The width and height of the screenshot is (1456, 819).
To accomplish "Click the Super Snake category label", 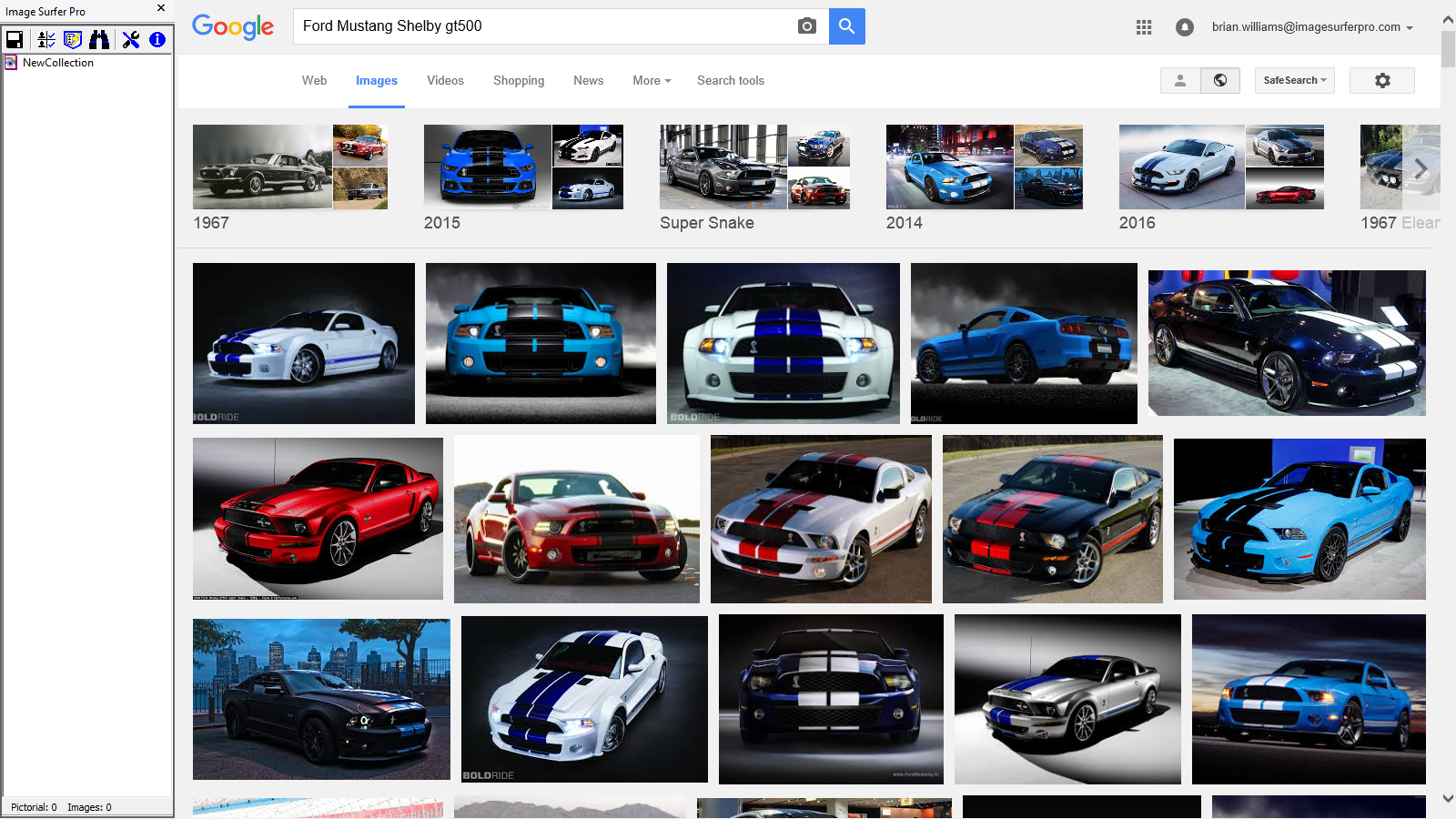I will tap(707, 223).
